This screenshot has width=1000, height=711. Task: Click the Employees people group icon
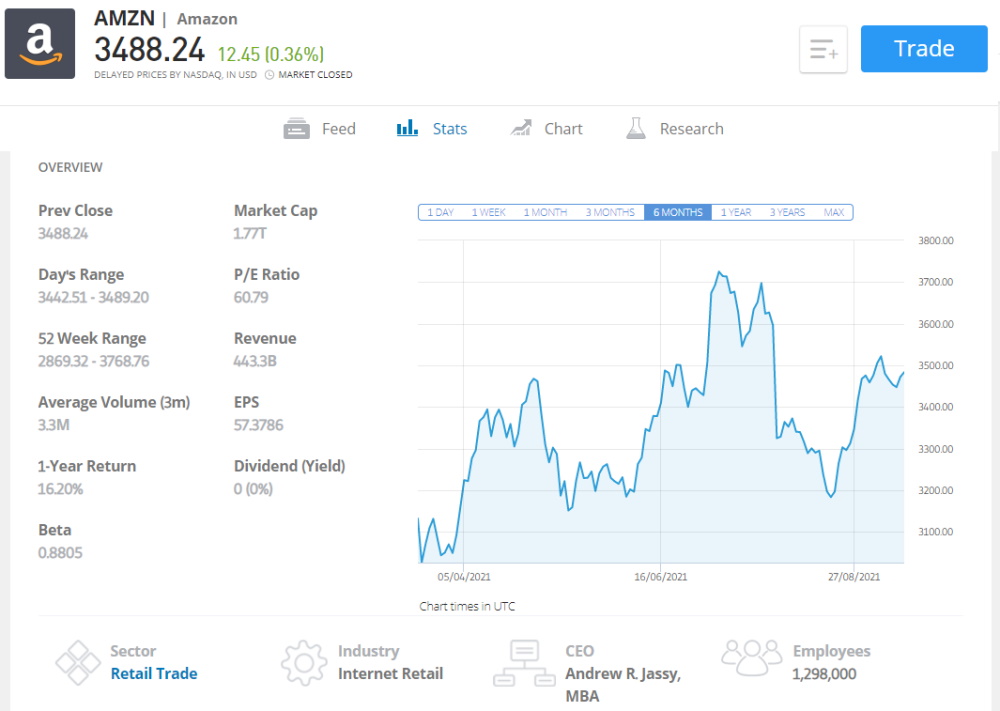(752, 657)
